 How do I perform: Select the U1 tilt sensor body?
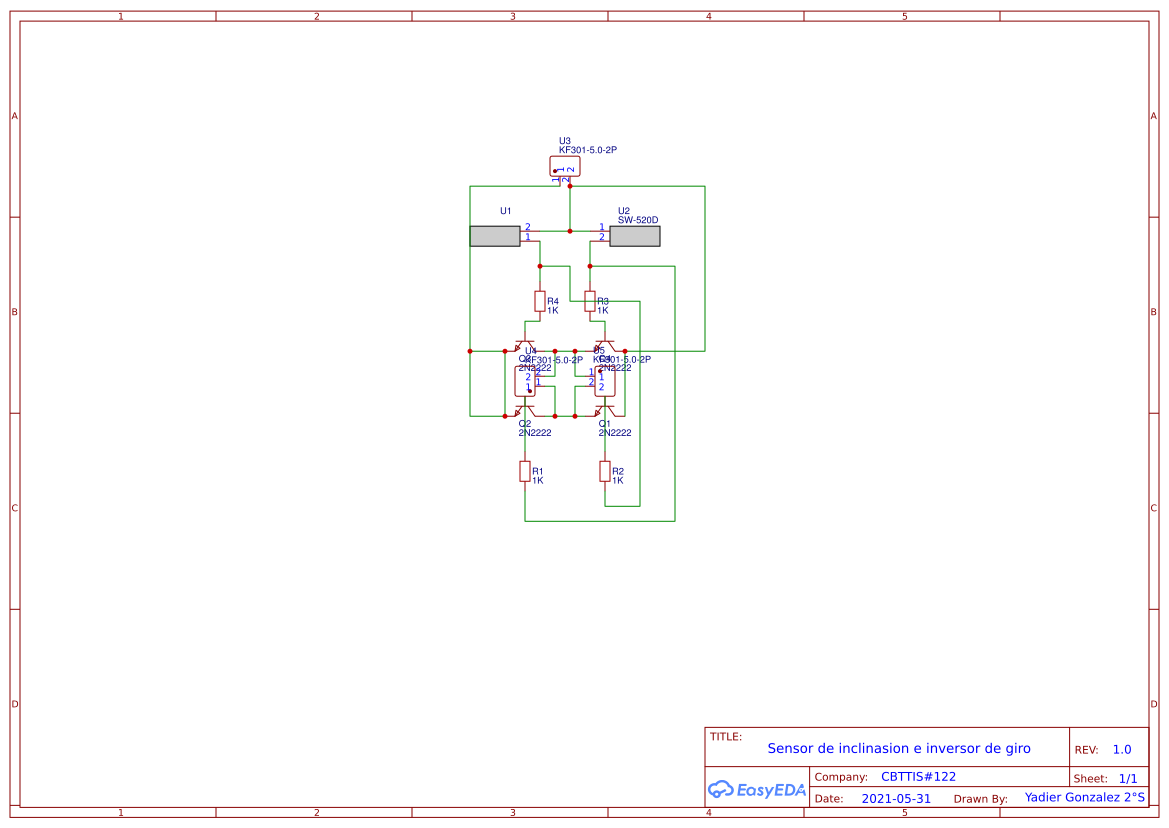tap(494, 234)
